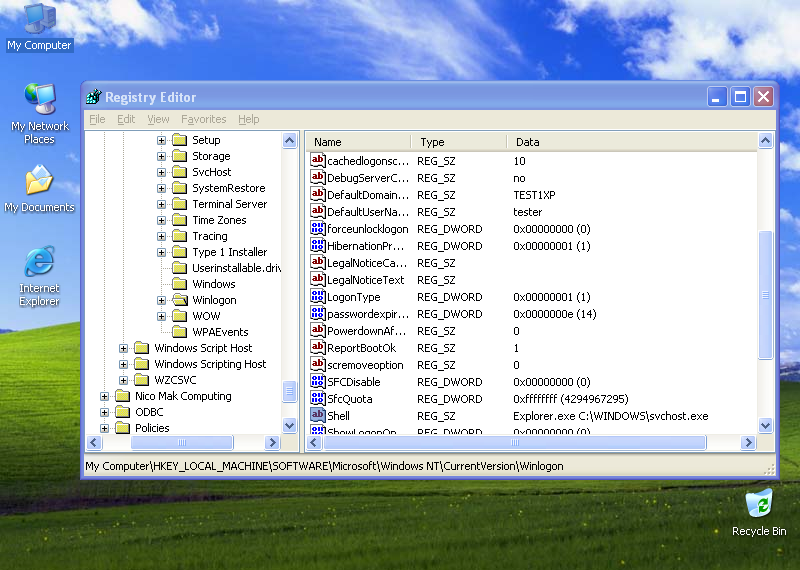Open the File menu
This screenshot has height=570, width=800.
click(97, 119)
